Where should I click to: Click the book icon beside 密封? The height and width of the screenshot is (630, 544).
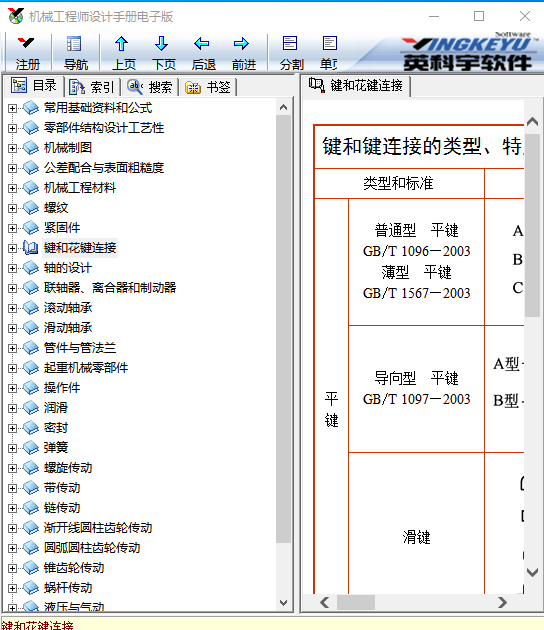[31, 428]
